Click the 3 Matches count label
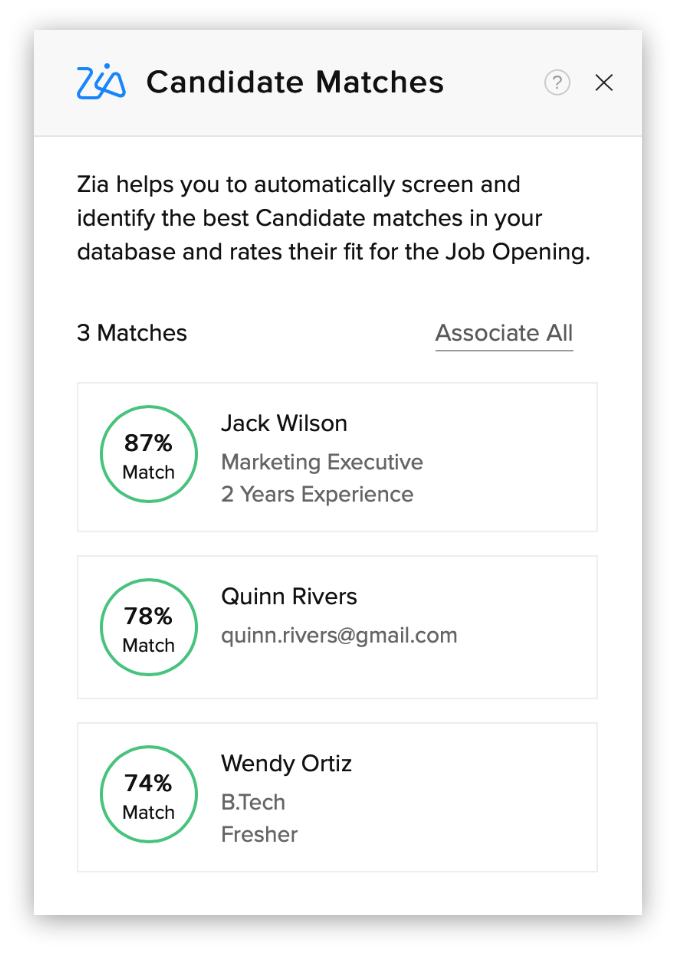This screenshot has width=676, height=953. coord(132,333)
